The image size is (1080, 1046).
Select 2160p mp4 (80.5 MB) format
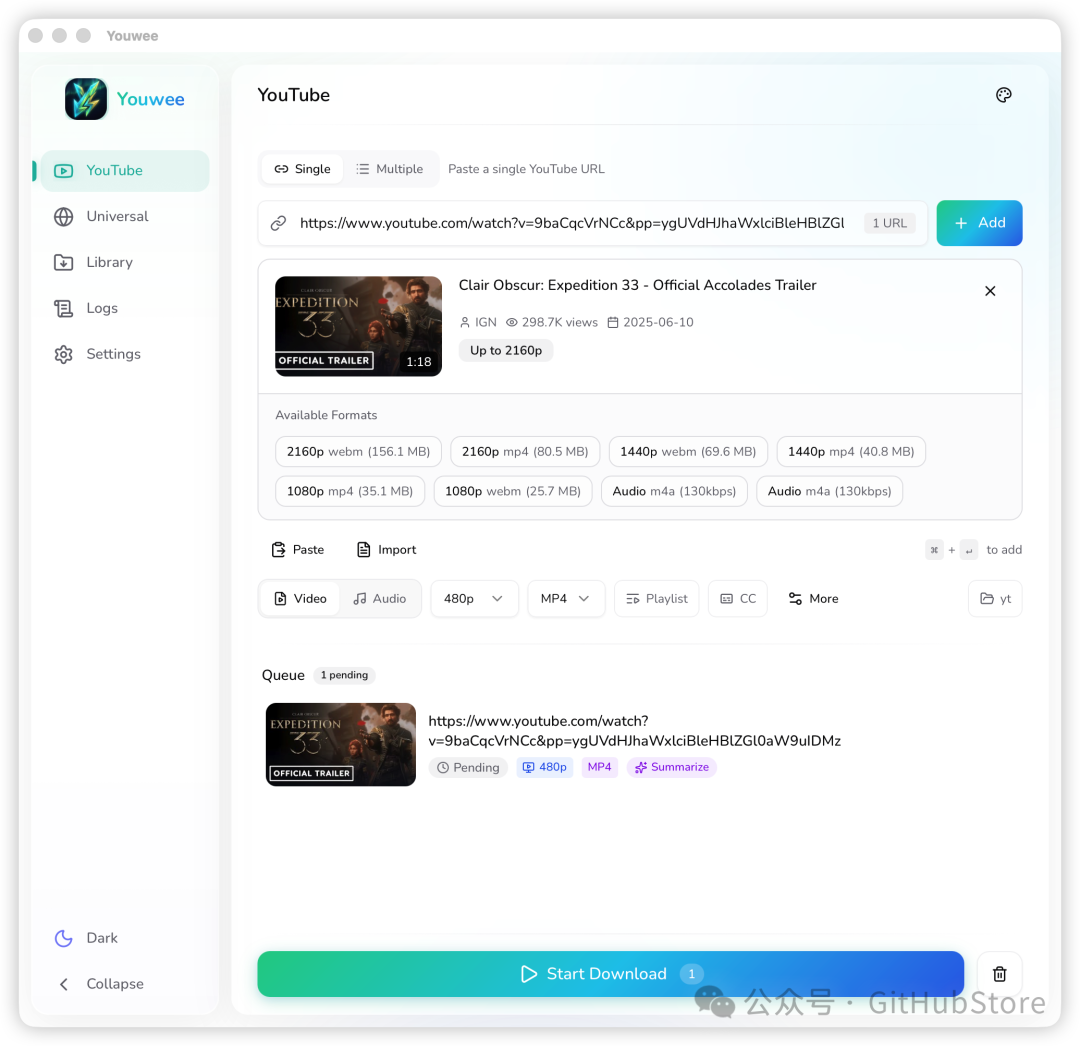point(525,452)
